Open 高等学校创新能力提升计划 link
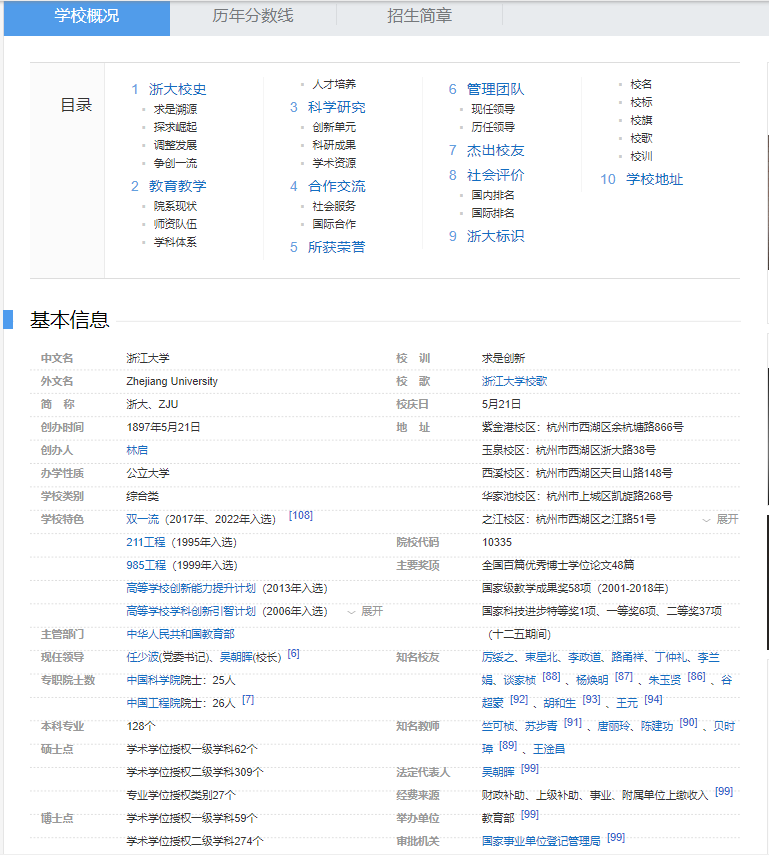769x857 pixels. point(191,588)
